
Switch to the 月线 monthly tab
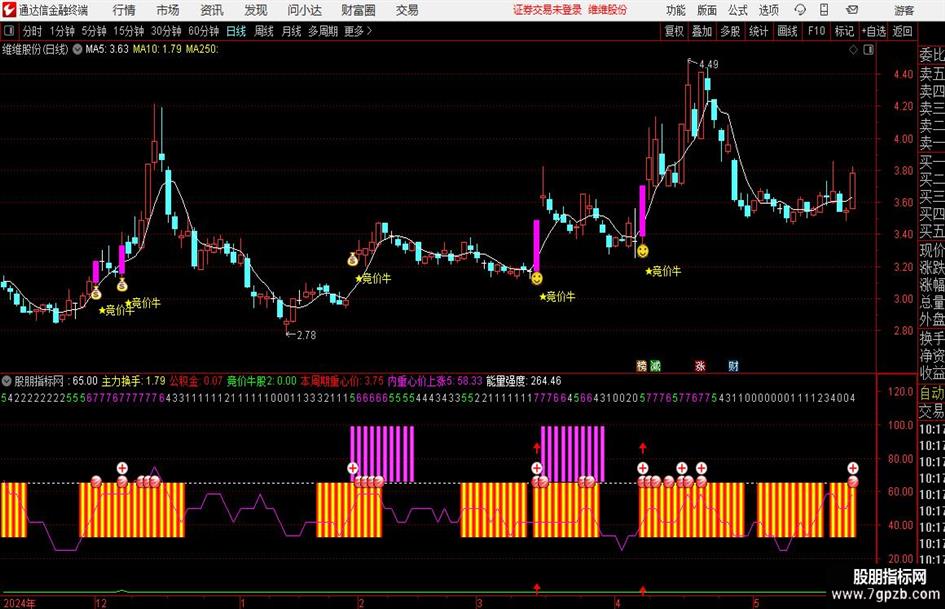pos(292,31)
